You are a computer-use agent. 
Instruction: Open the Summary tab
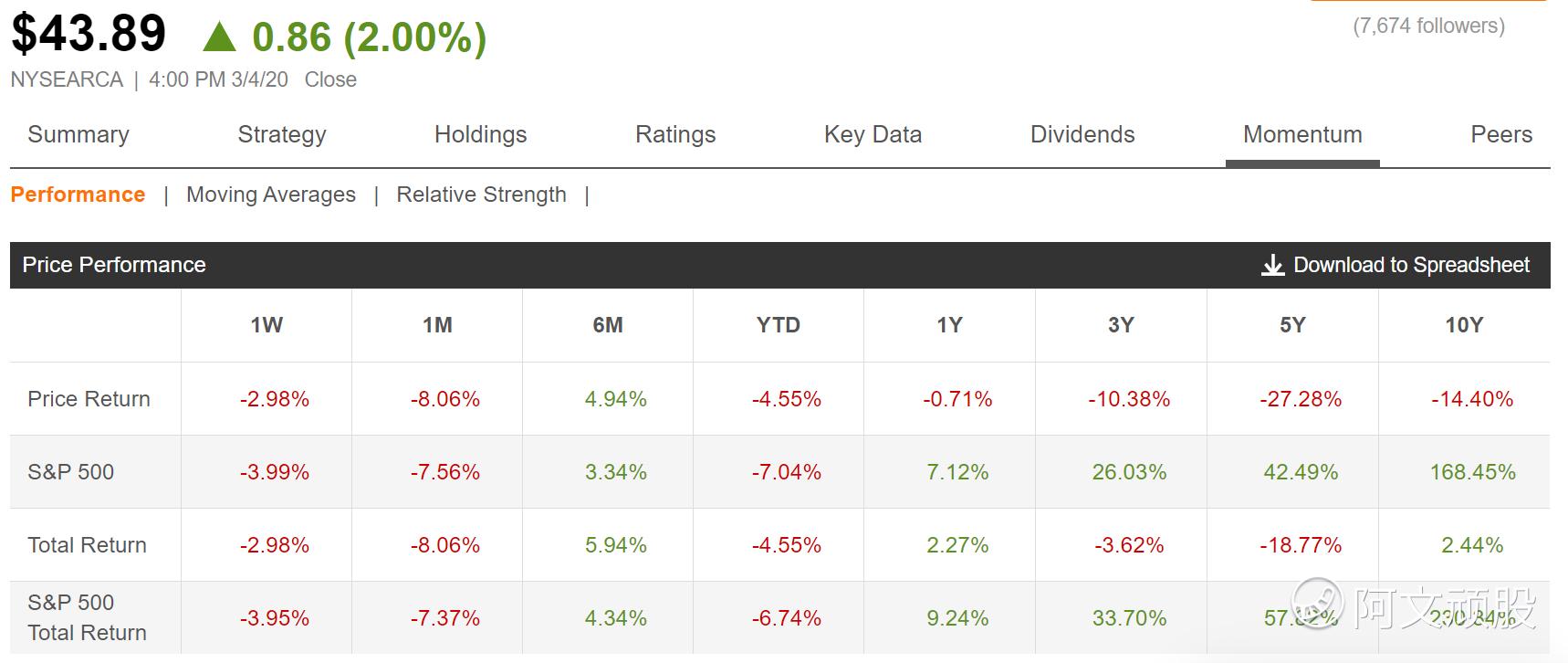click(x=78, y=134)
